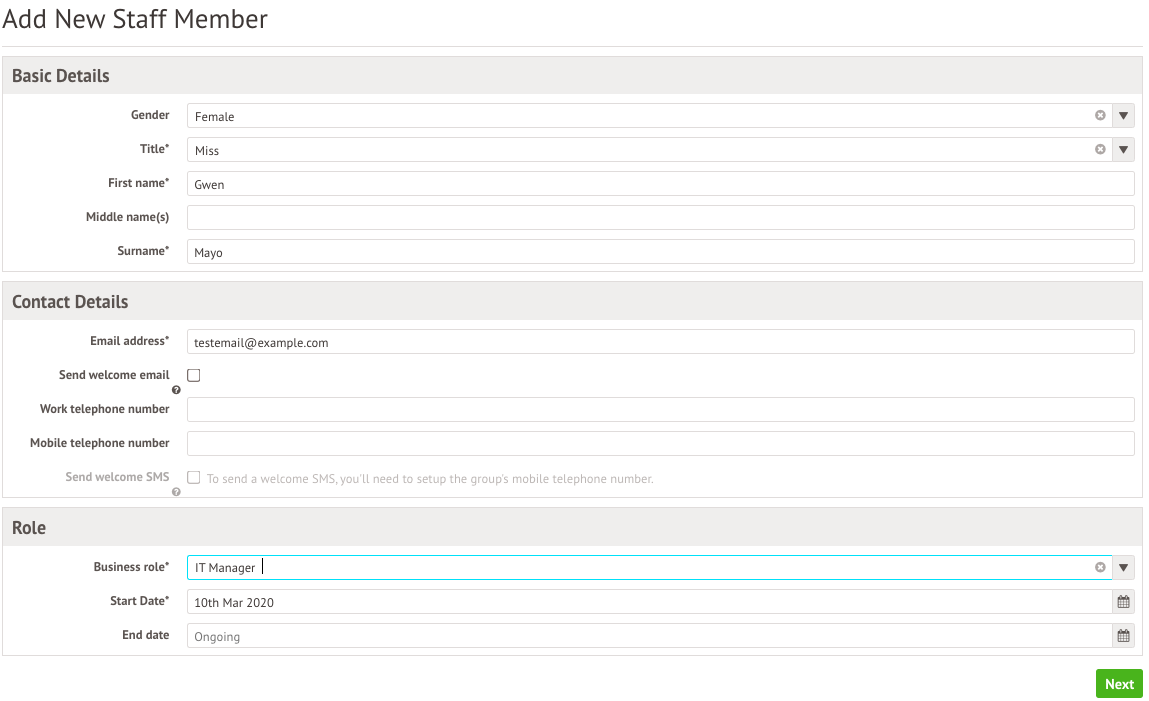
Task: Click the Send welcome email label
Action: tap(114, 375)
